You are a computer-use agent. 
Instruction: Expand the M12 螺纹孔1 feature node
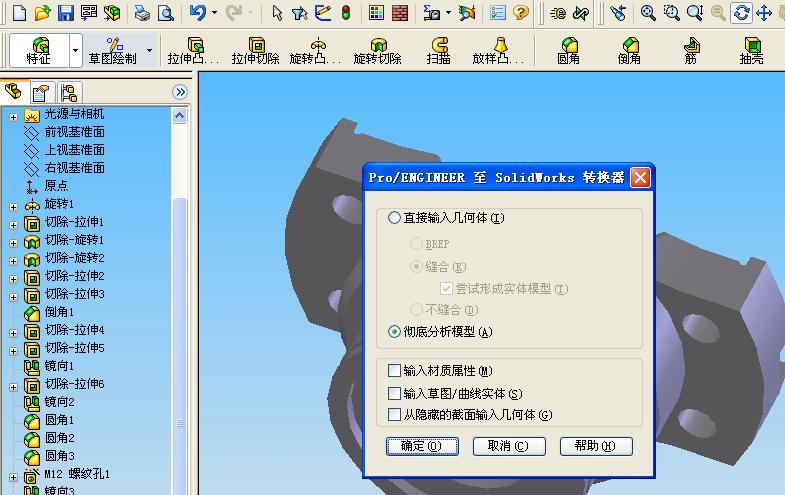[x=14, y=477]
